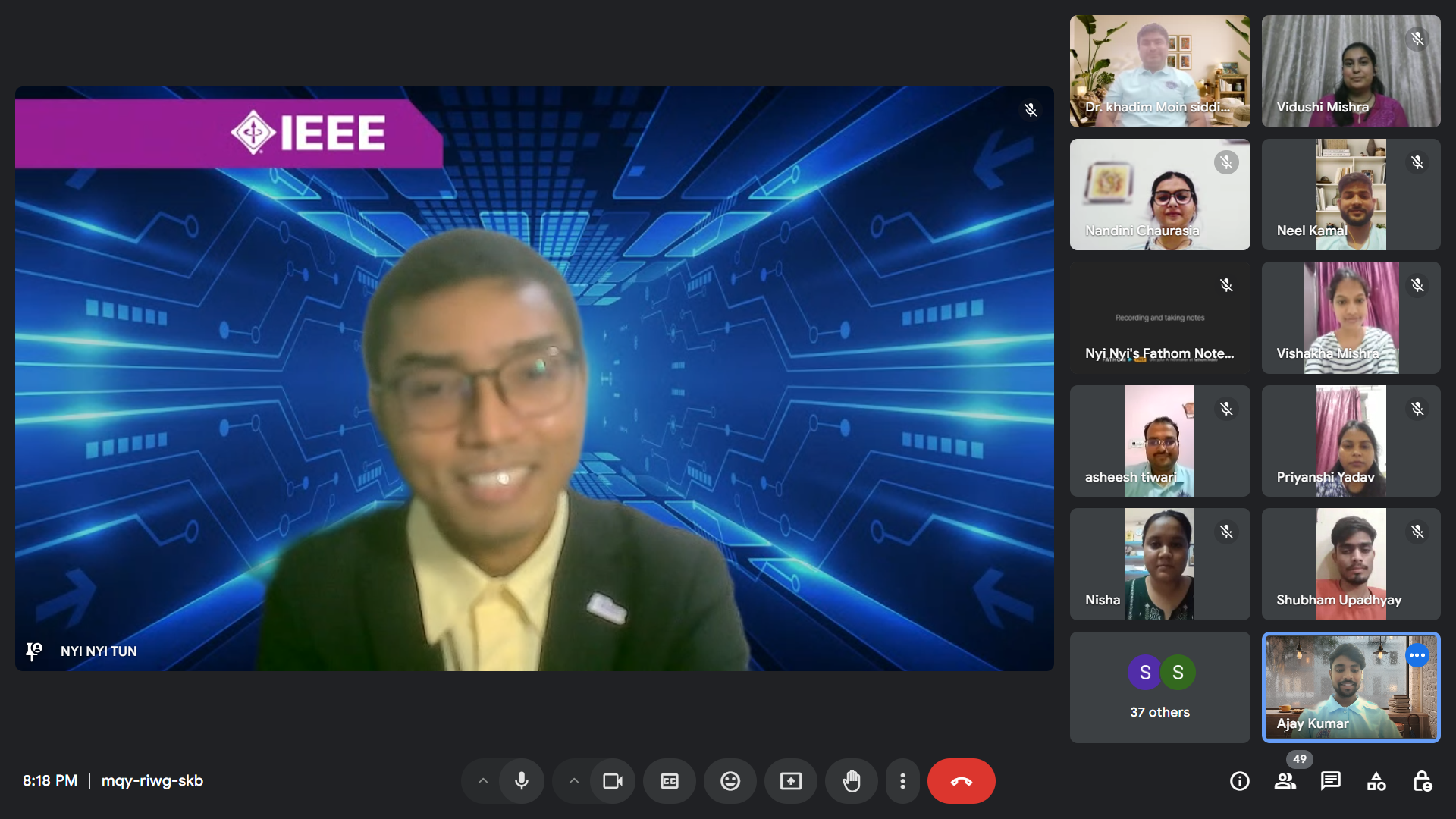This screenshot has height=819, width=1456.
Task: Open the activities panel
Action: (x=1376, y=781)
